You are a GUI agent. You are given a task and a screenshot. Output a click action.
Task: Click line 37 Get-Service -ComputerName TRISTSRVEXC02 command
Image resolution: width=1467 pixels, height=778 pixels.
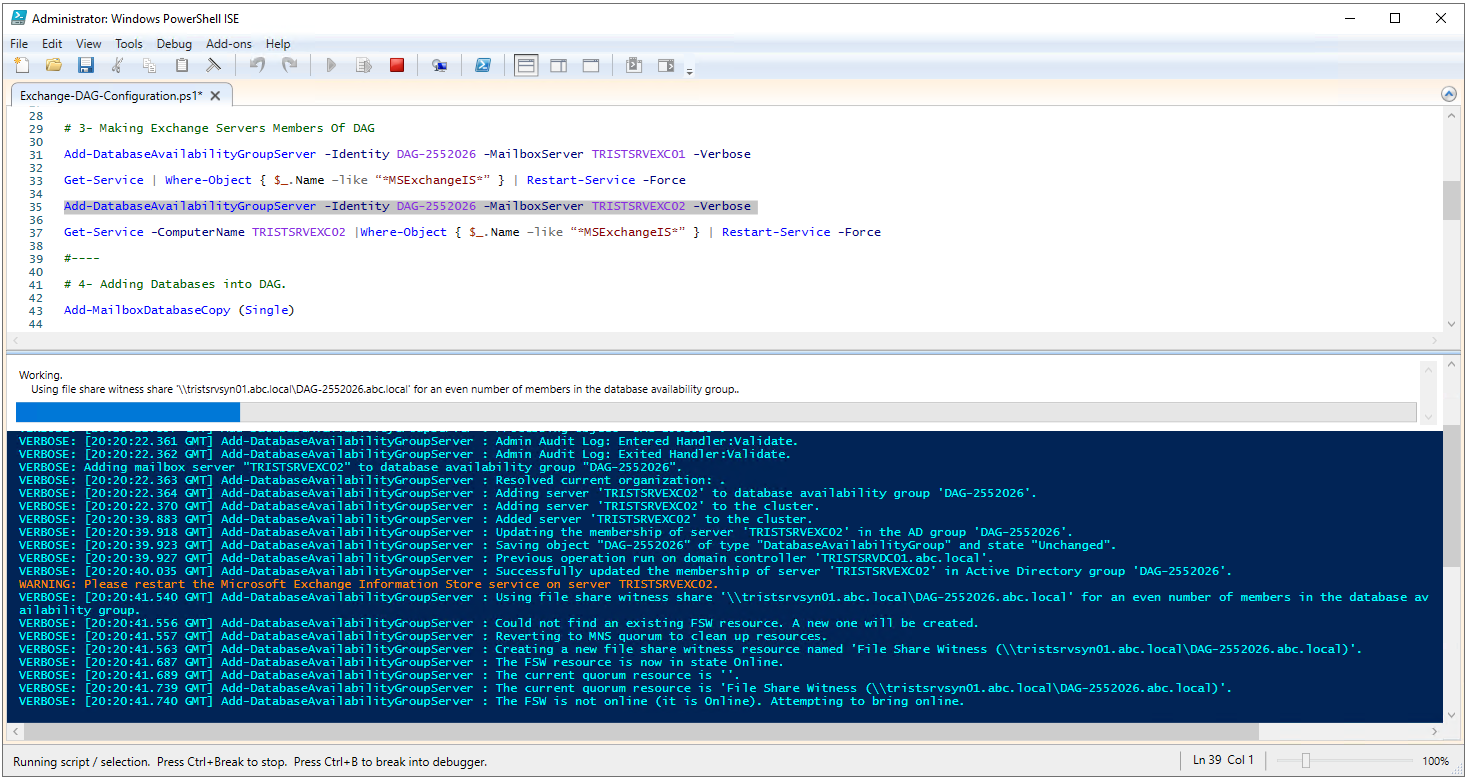point(472,232)
